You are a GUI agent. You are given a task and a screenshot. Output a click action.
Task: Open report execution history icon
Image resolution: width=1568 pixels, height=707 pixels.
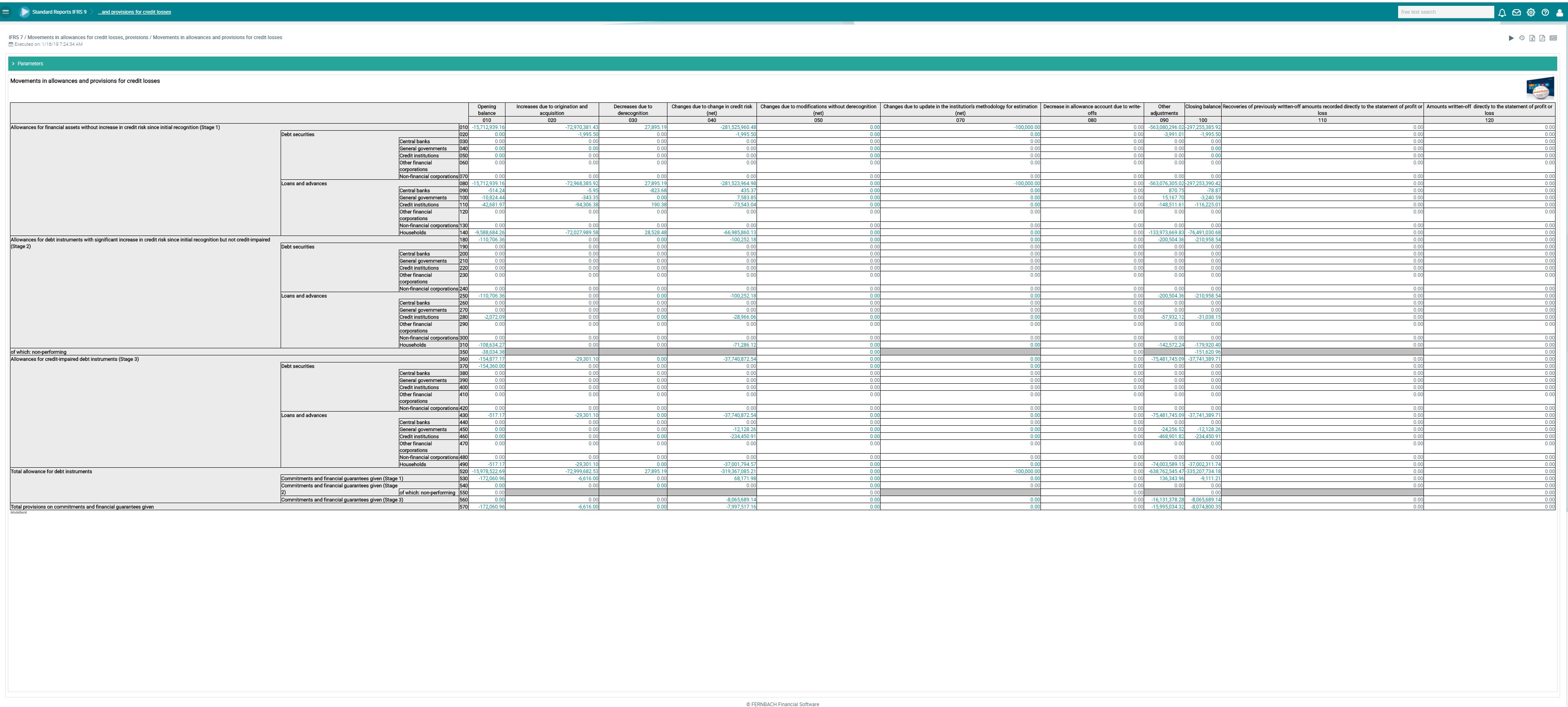tap(1522, 38)
